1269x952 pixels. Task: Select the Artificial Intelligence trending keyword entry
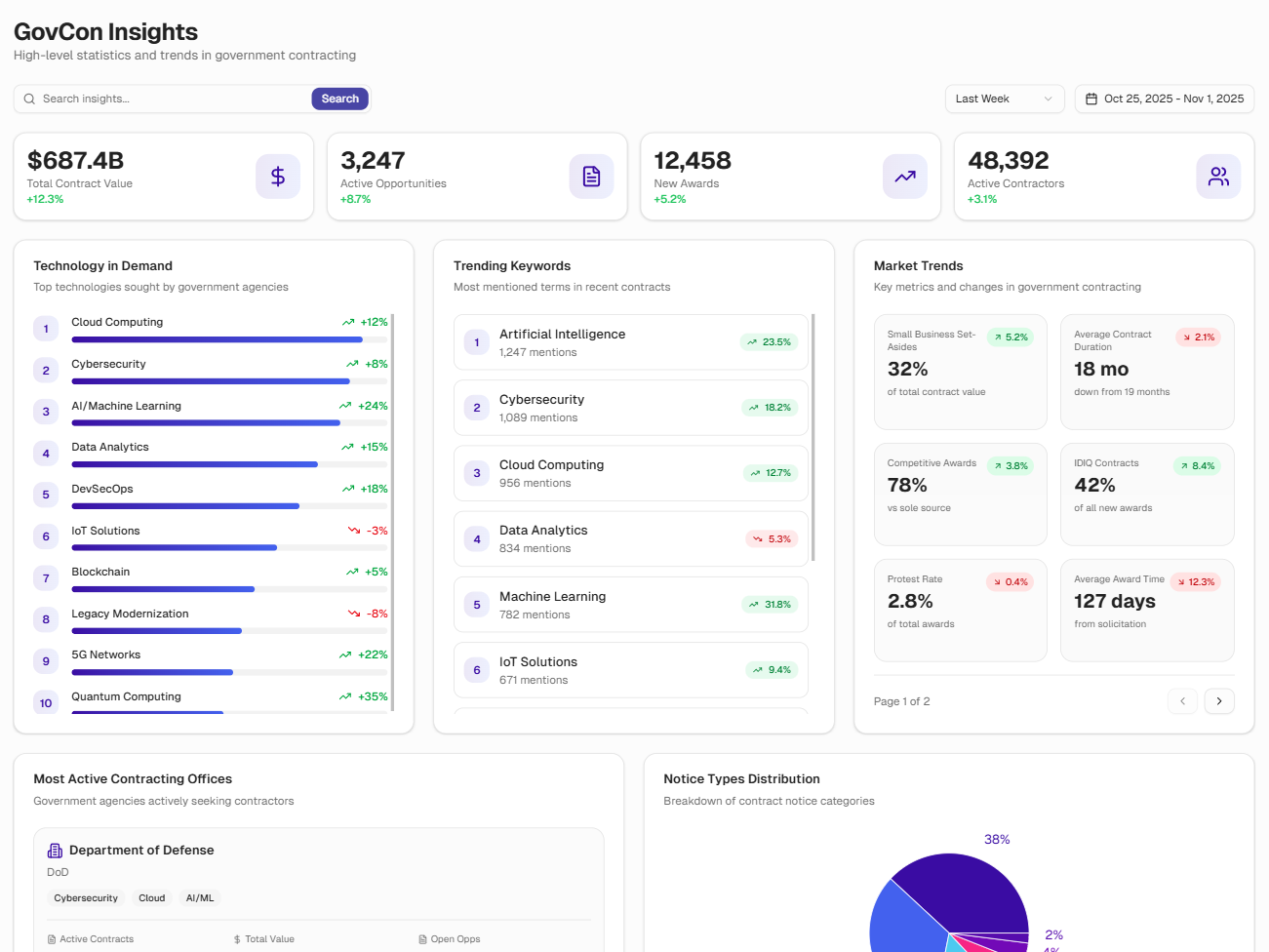[630, 342]
